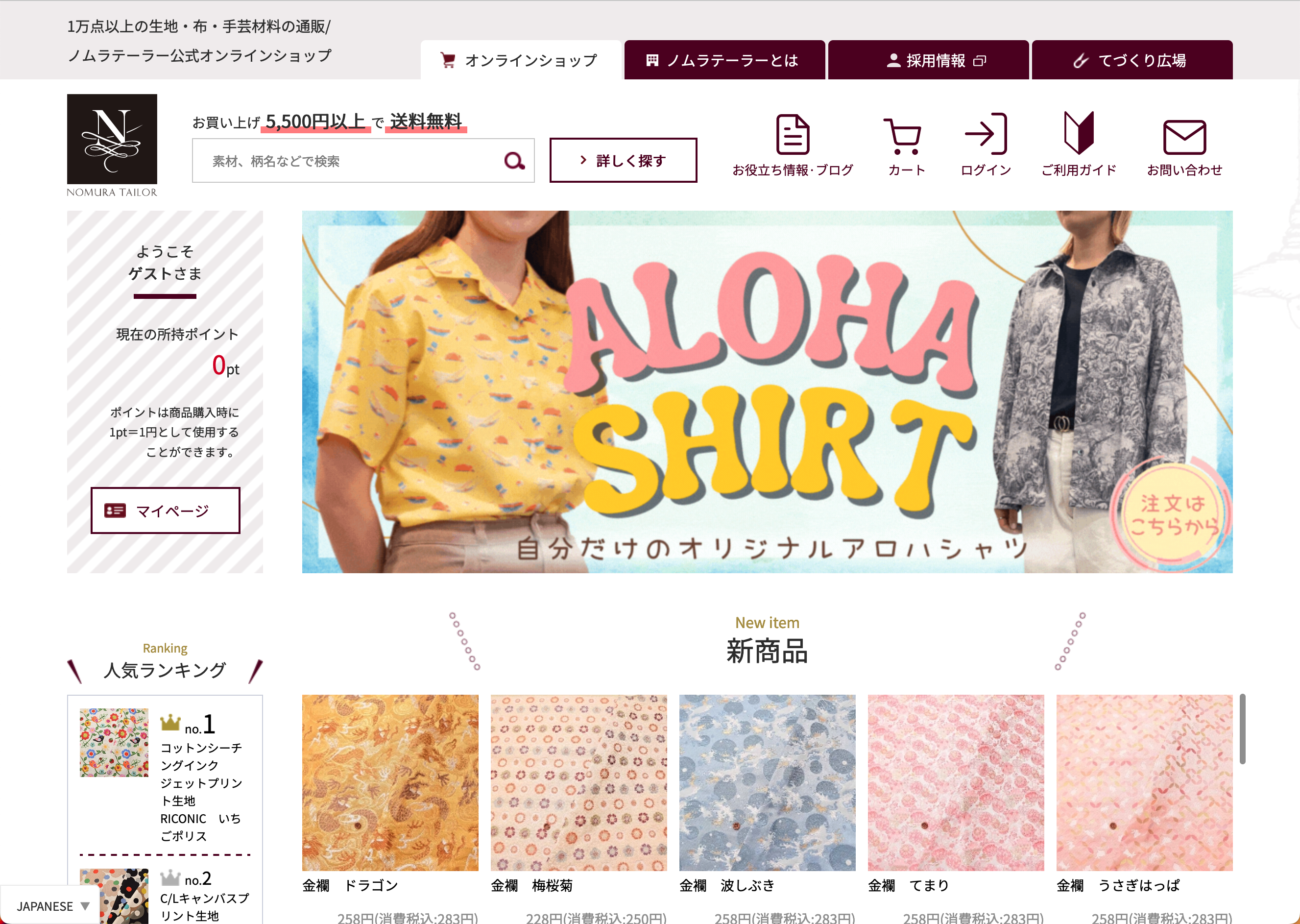Click the お問い合わせ envelope icon
The width and height of the screenshot is (1300, 924).
tap(1184, 137)
